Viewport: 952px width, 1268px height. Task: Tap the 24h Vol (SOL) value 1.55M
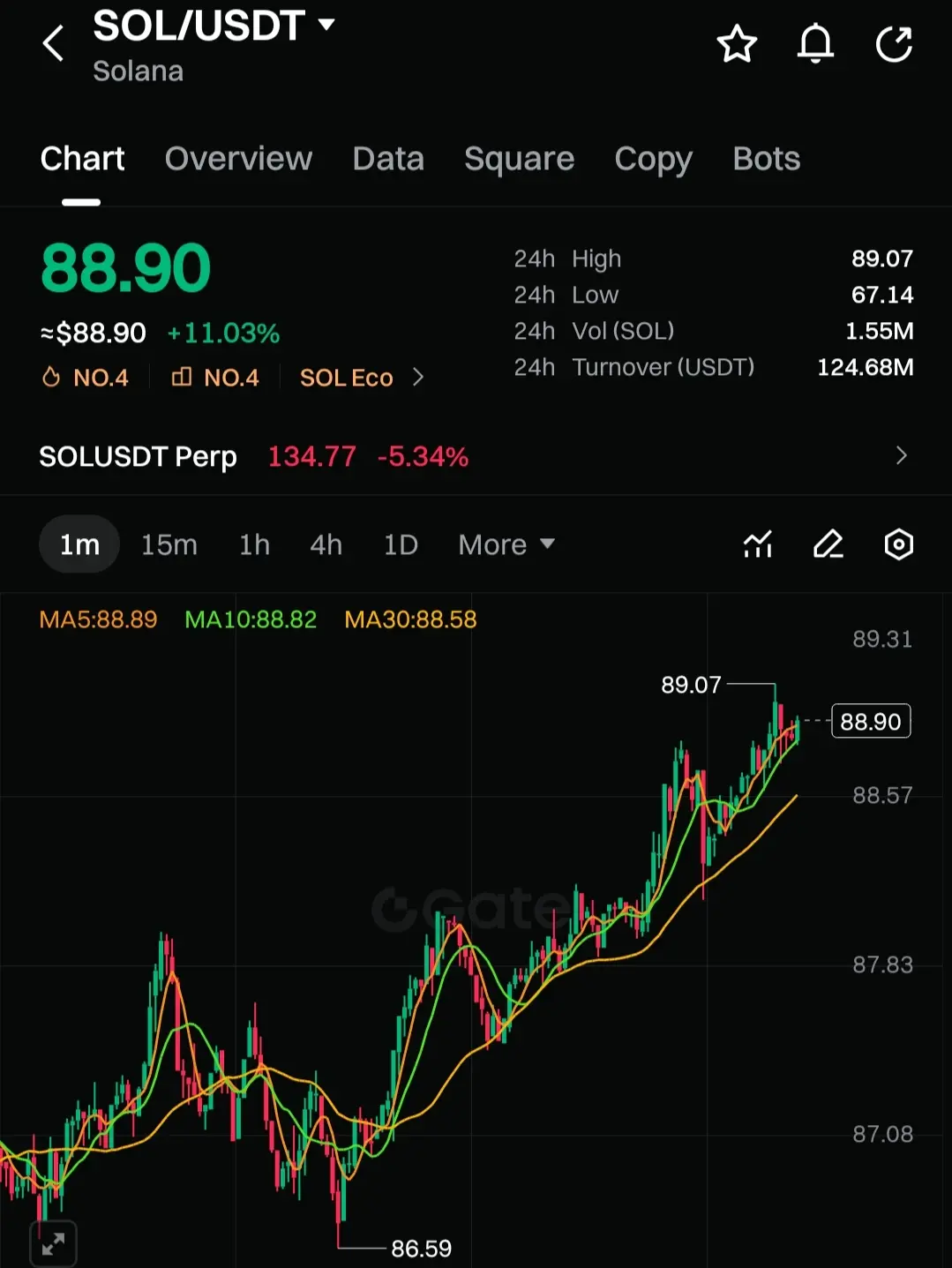[x=879, y=331]
